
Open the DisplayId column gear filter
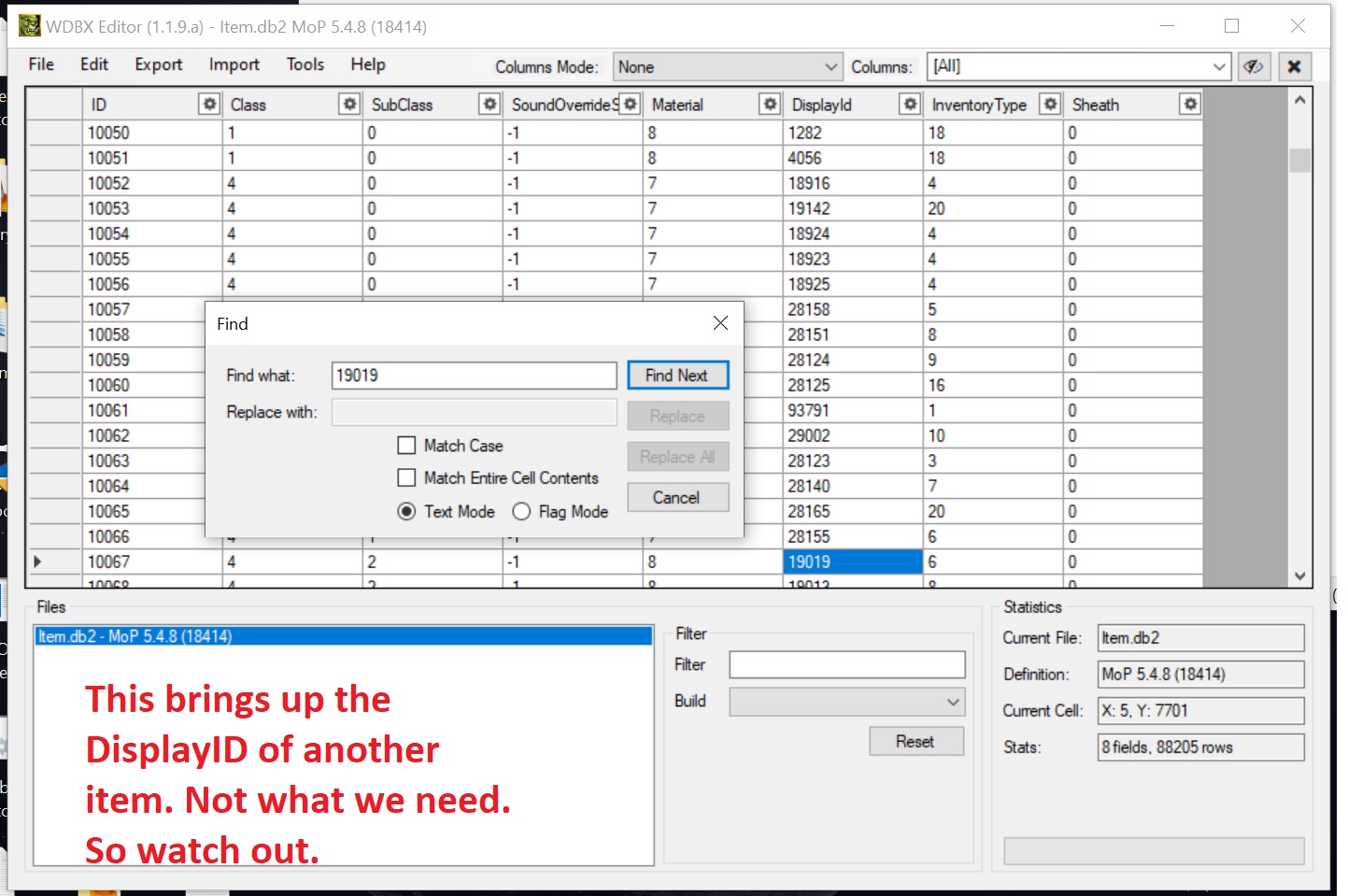910,104
